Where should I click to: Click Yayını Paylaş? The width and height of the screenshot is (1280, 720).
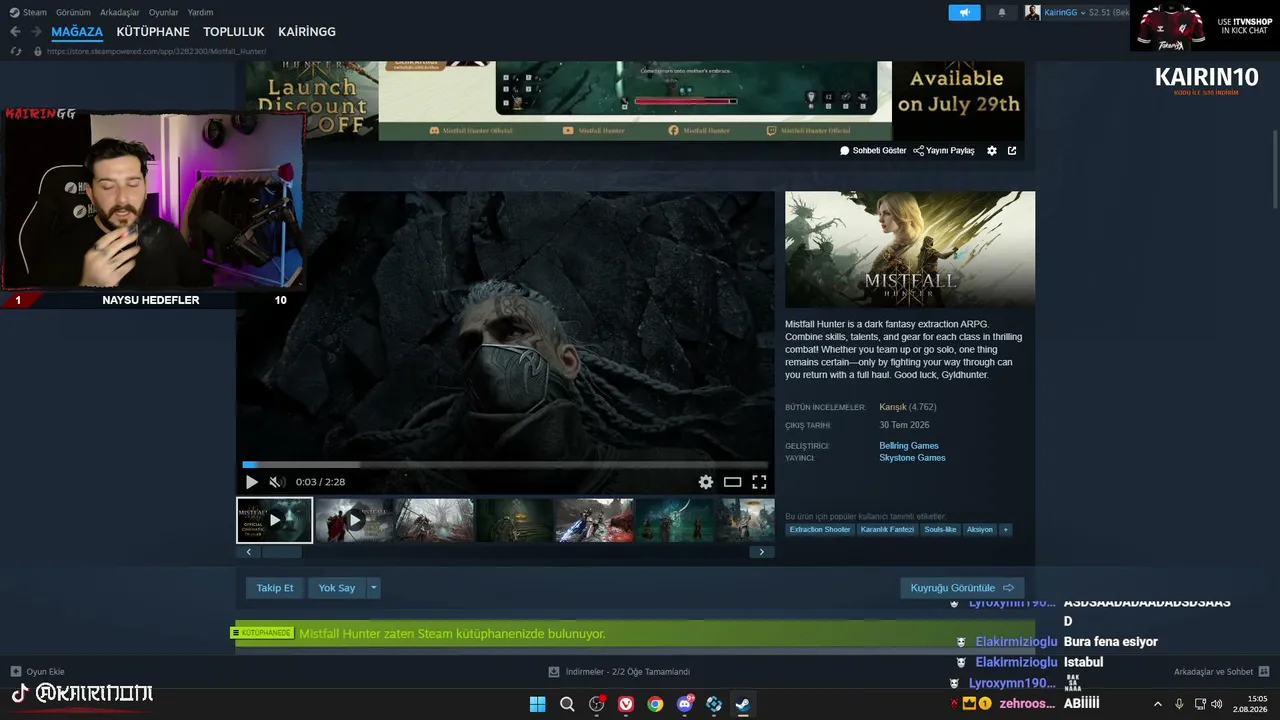[x=944, y=151]
